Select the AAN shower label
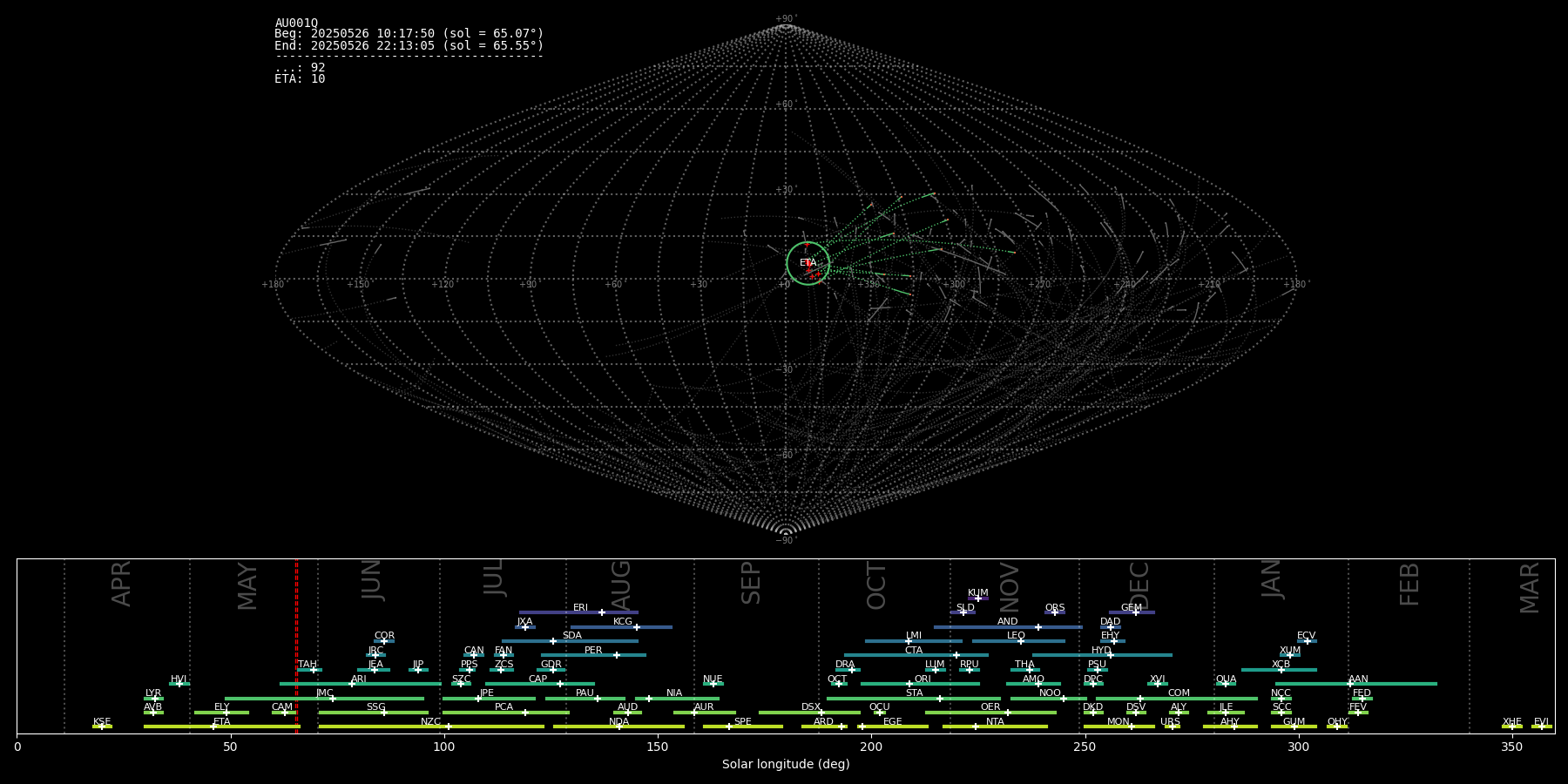The width and height of the screenshot is (1568, 784). (x=1358, y=679)
